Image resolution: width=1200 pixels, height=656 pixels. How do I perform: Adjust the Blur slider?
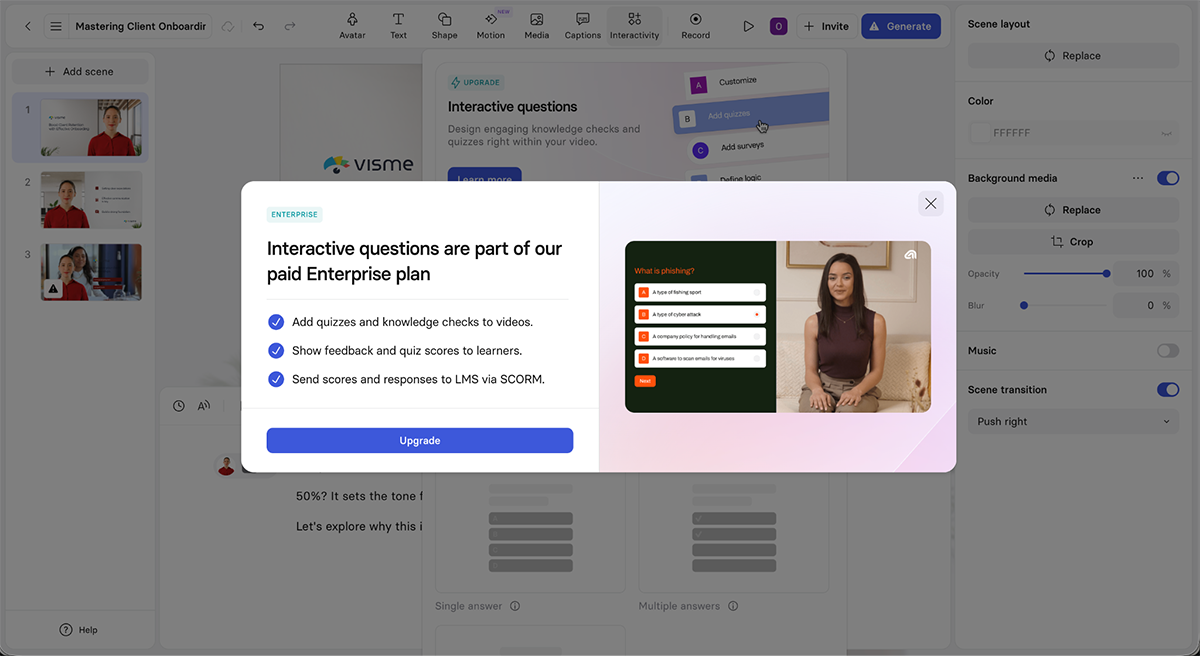point(1065,305)
